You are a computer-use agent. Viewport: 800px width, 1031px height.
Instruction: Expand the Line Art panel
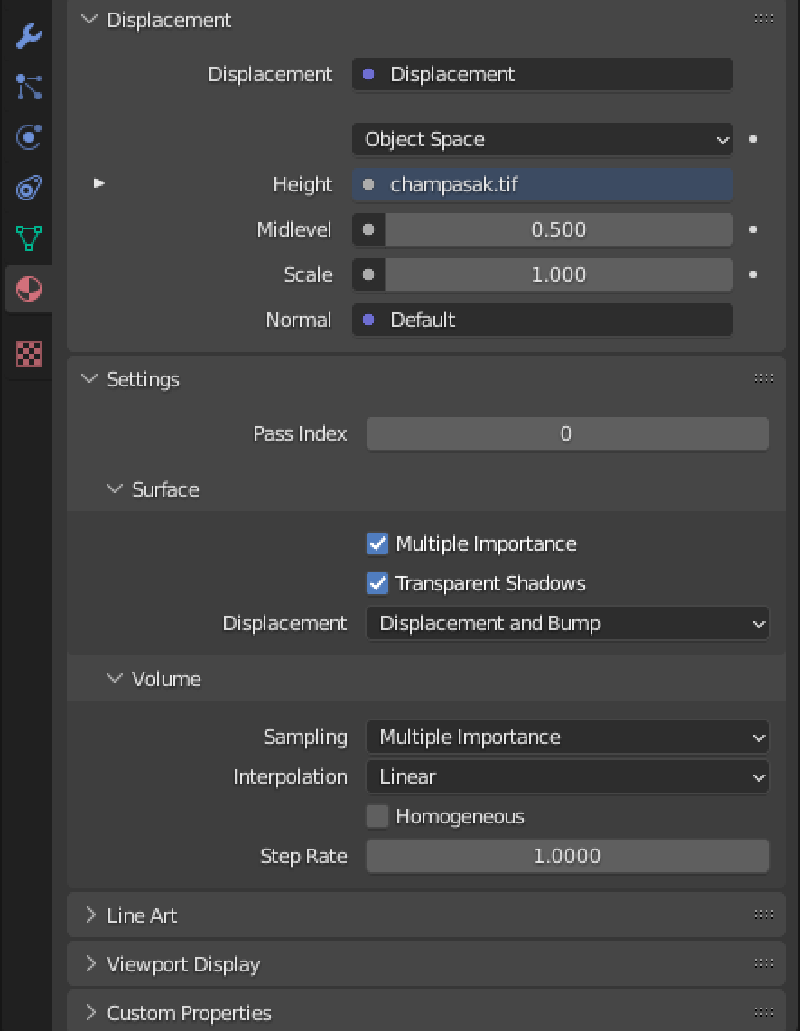(142, 915)
